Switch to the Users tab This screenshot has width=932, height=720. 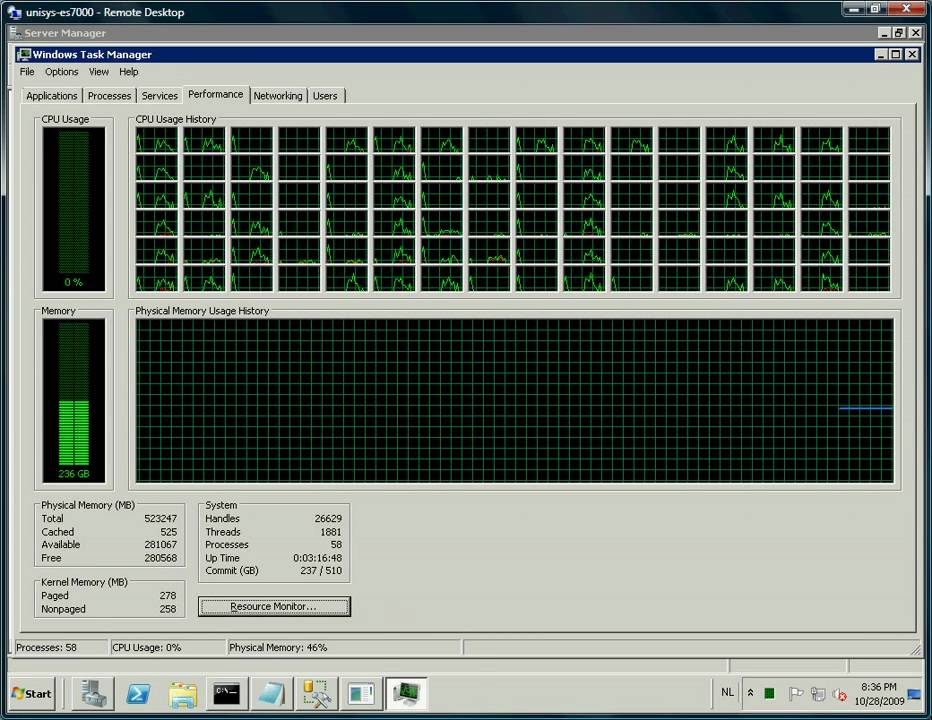pyautogui.click(x=325, y=96)
